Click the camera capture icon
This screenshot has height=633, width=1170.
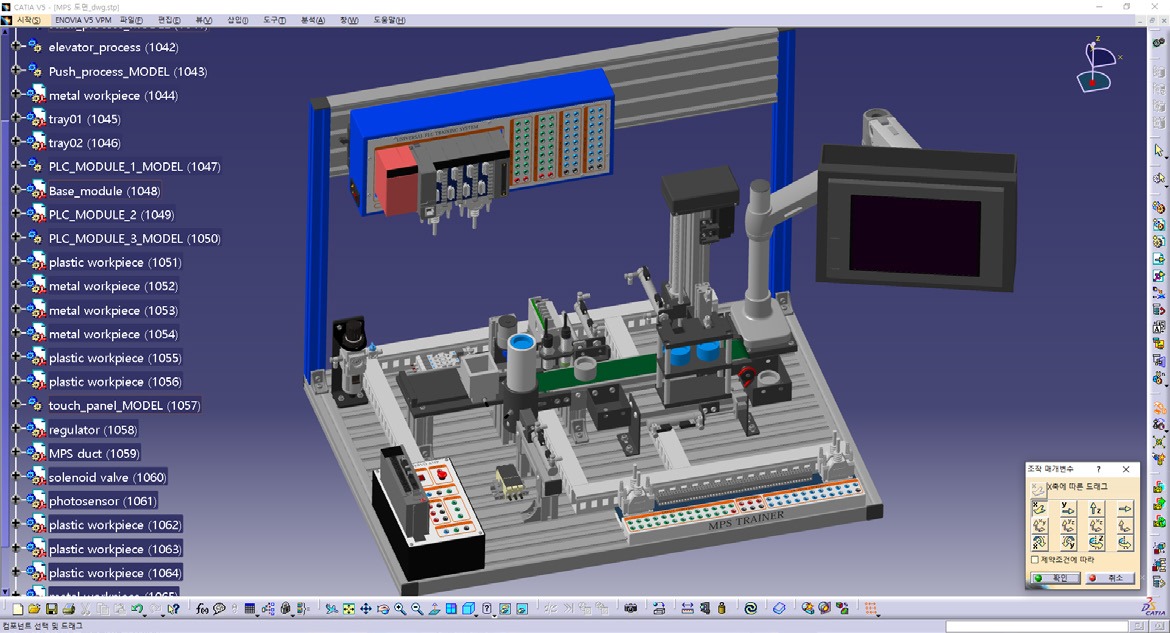630,609
